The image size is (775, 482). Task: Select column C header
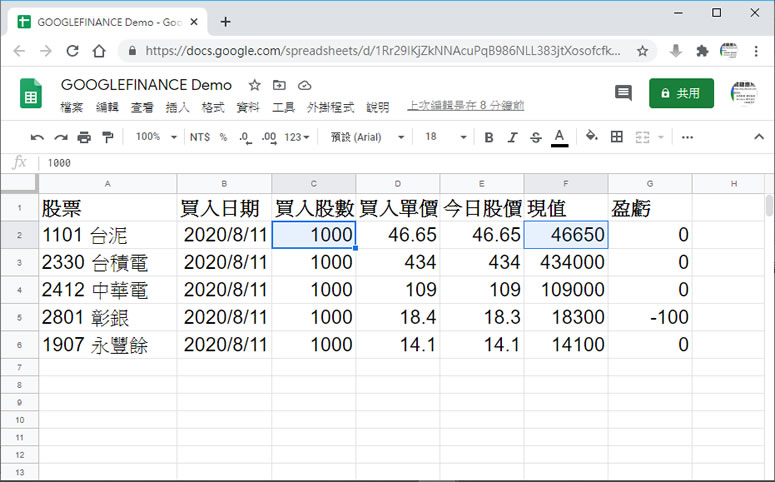(x=313, y=183)
